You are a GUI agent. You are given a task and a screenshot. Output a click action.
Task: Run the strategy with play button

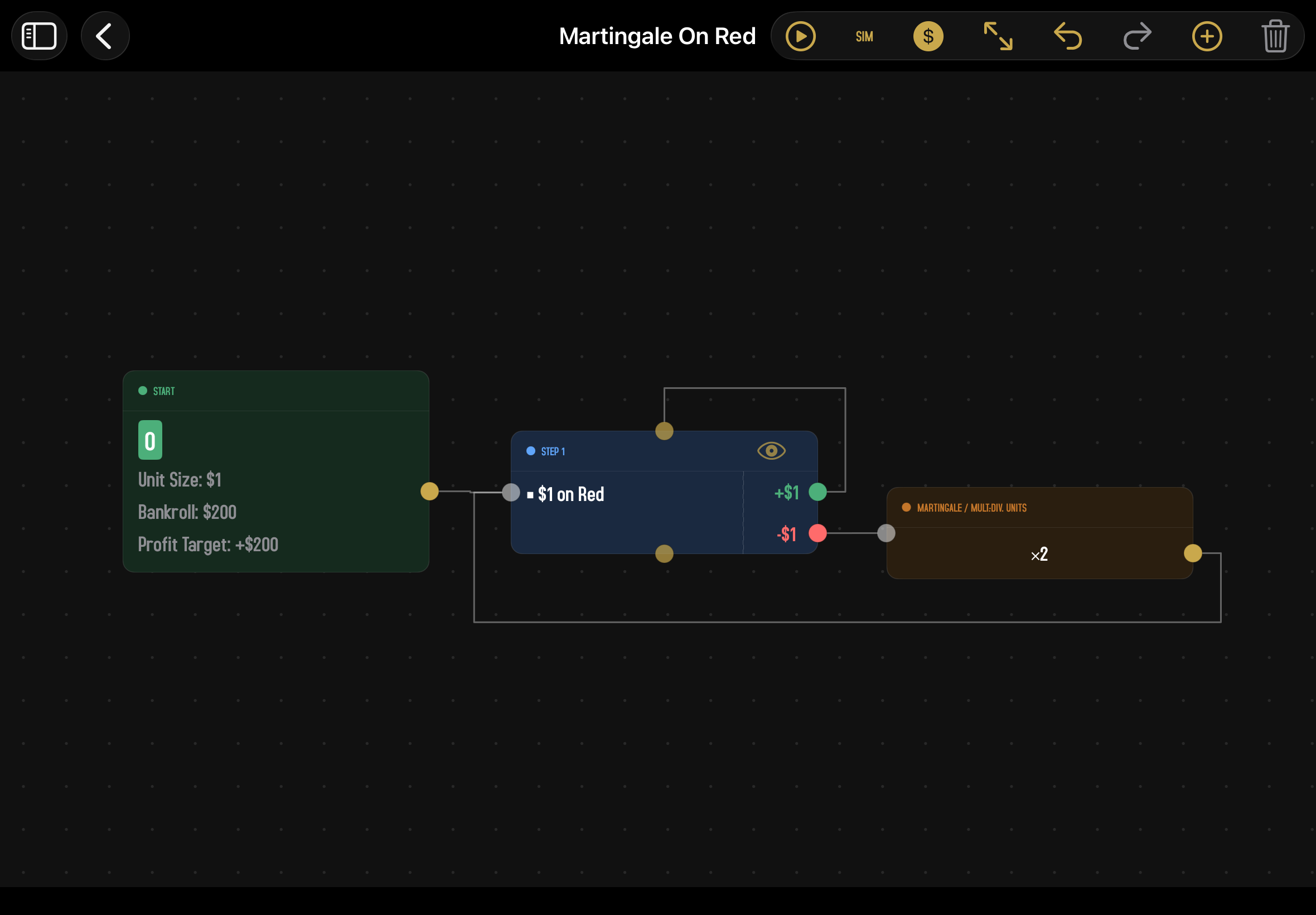pos(800,36)
